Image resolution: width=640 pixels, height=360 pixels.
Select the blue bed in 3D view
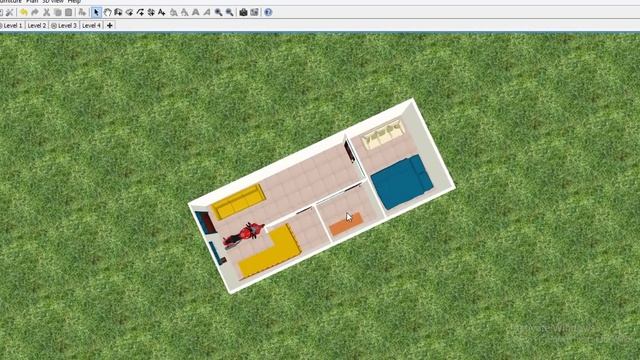click(402, 182)
